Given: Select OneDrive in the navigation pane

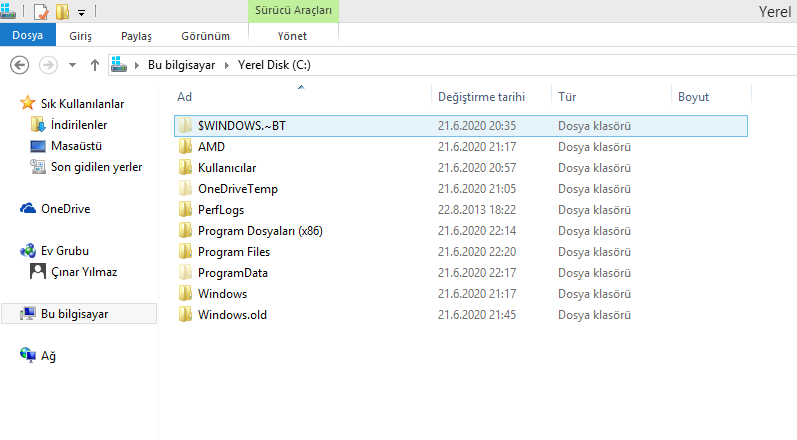Looking at the screenshot, I should click(x=66, y=209).
